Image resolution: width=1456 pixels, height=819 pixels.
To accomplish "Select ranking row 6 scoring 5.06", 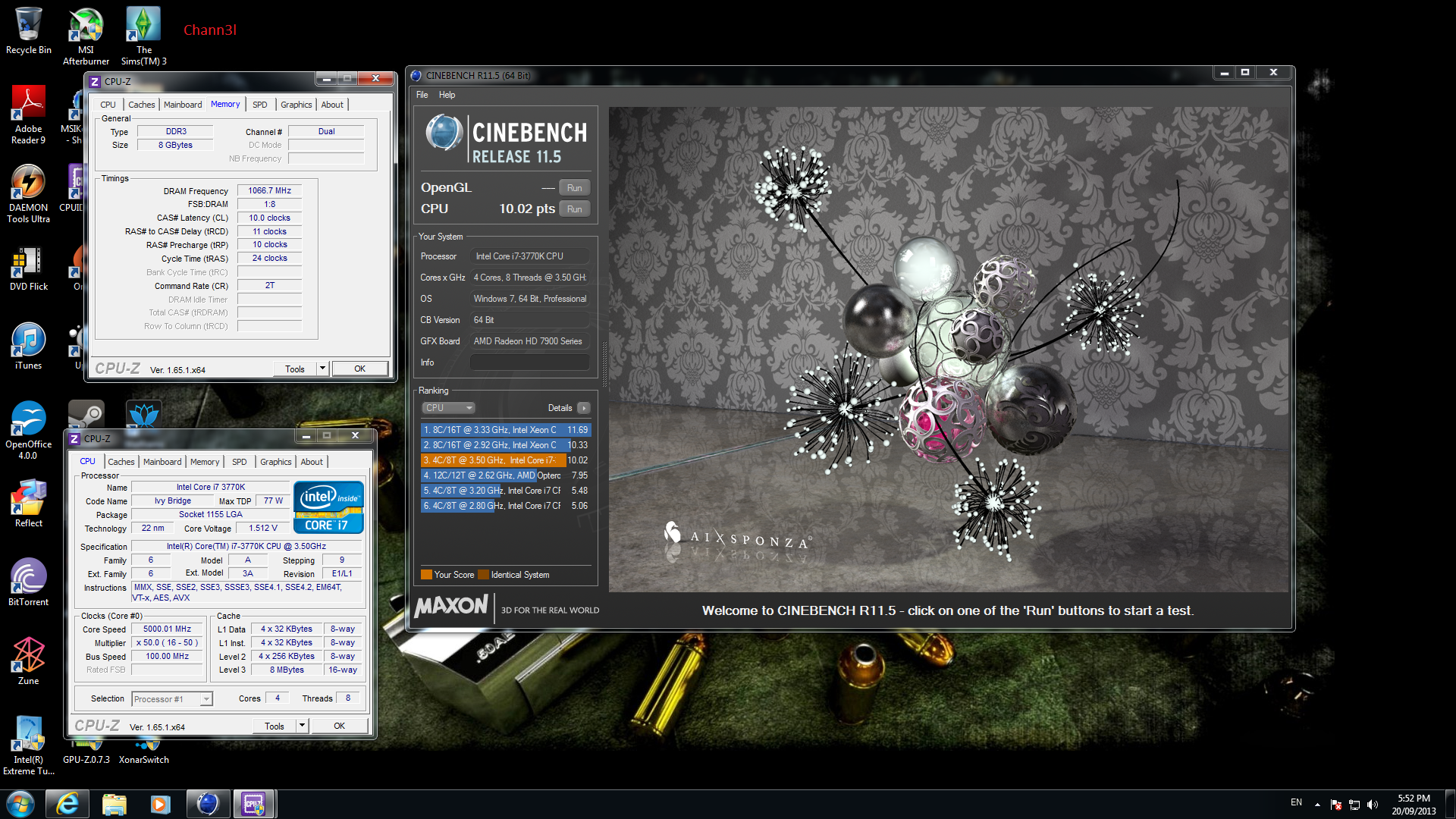I will (506, 506).
